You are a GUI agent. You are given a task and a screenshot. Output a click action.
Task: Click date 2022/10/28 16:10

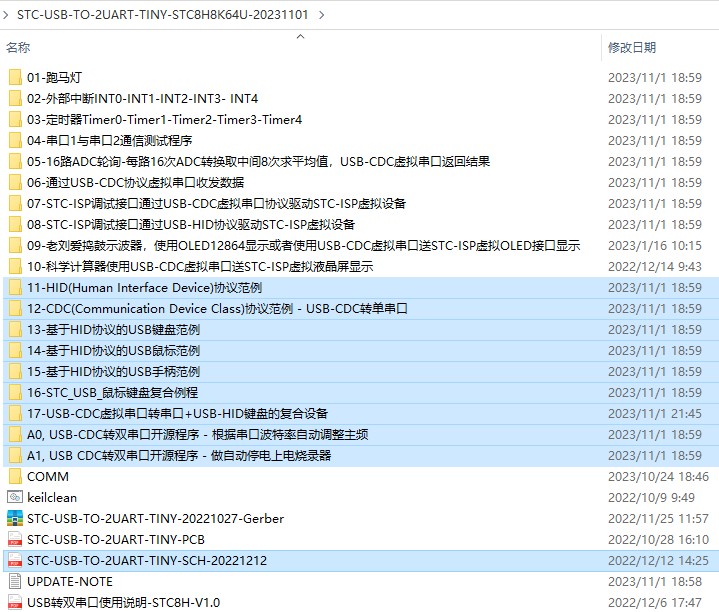coord(658,540)
